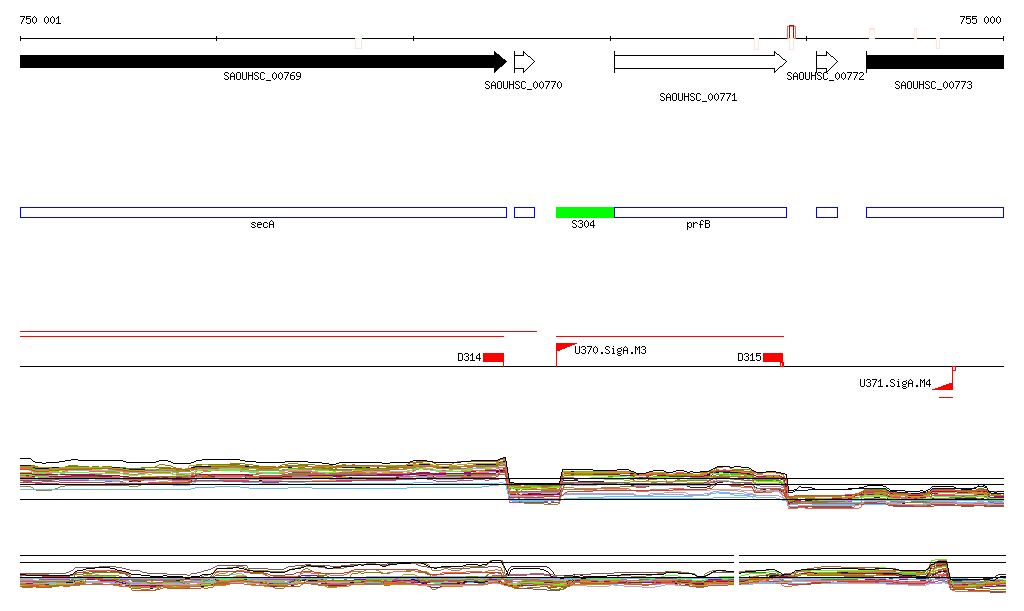Click the S304 label
The height and width of the screenshot is (611, 1024).
(583, 225)
